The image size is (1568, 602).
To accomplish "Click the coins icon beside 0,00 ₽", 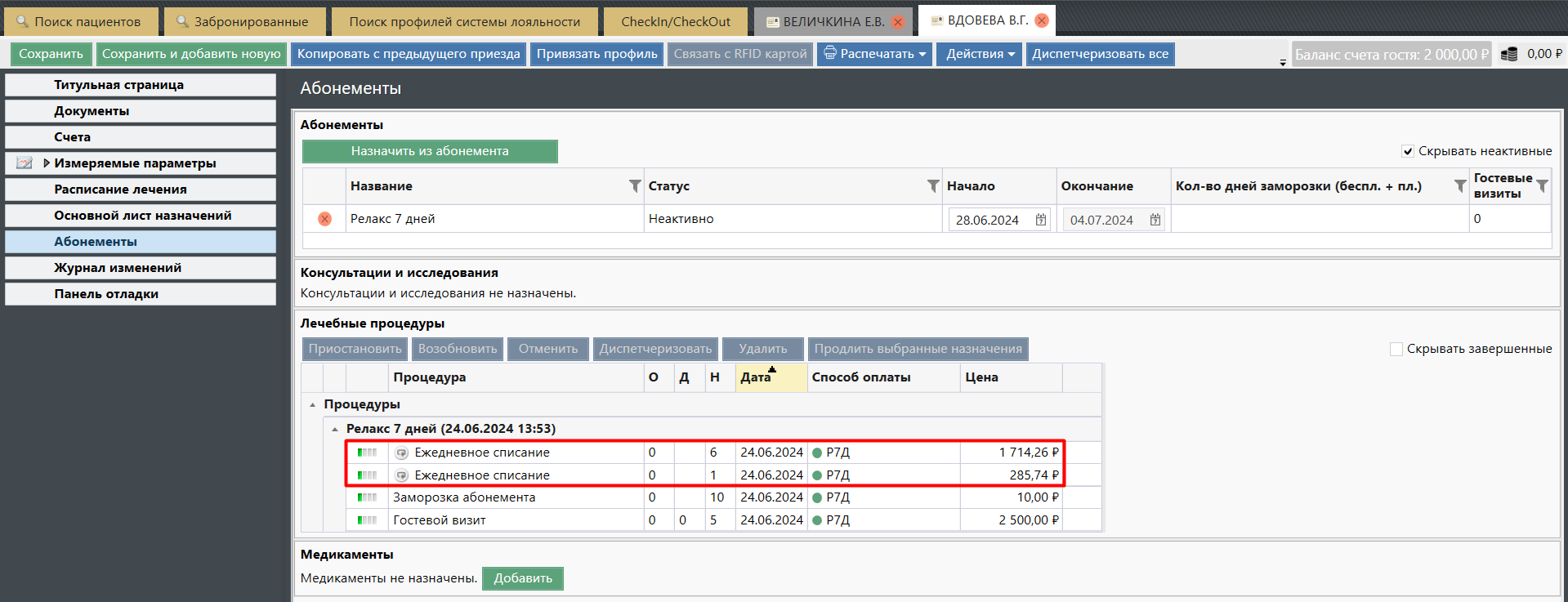I will (x=1509, y=54).
